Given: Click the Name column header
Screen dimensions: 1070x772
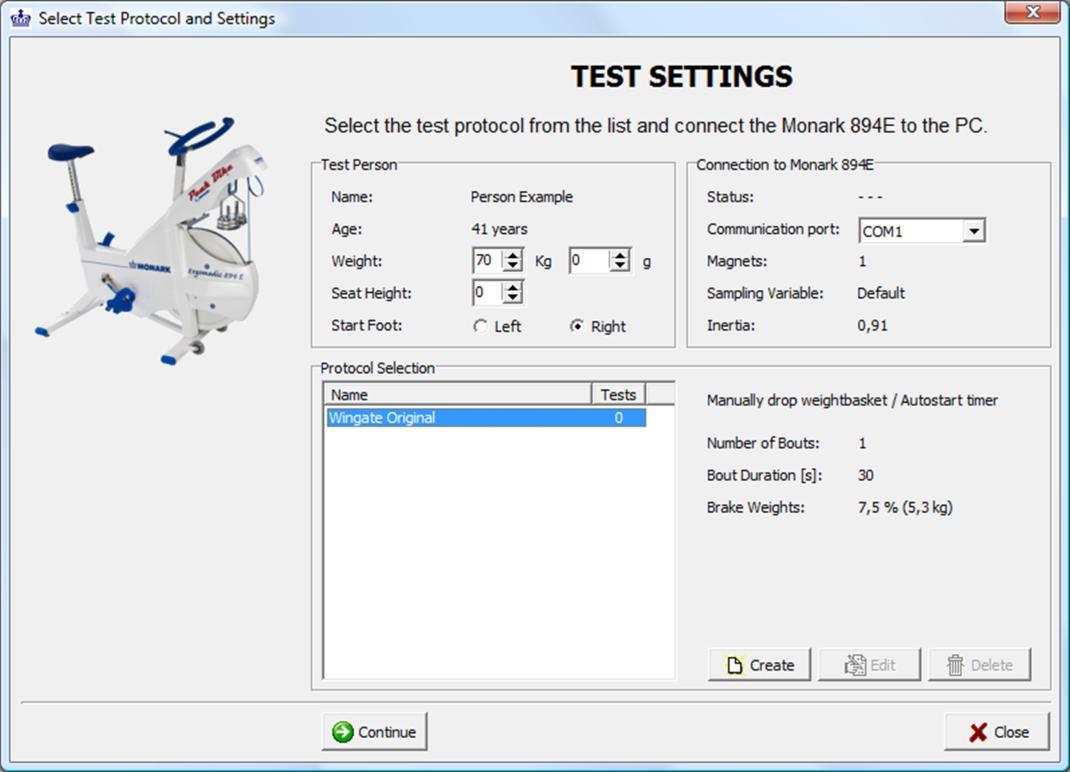Looking at the screenshot, I should click(457, 394).
